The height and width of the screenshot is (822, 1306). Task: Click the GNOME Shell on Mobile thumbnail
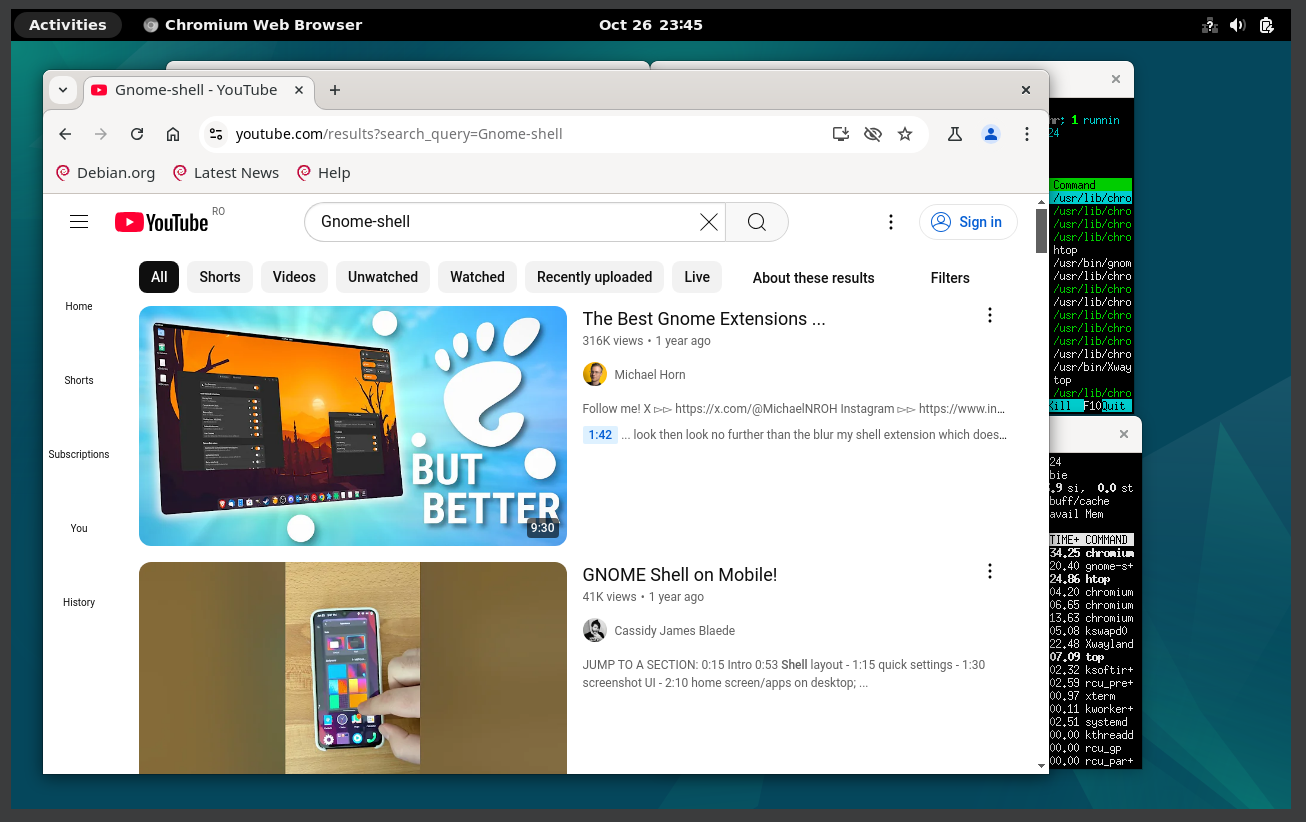coord(352,668)
